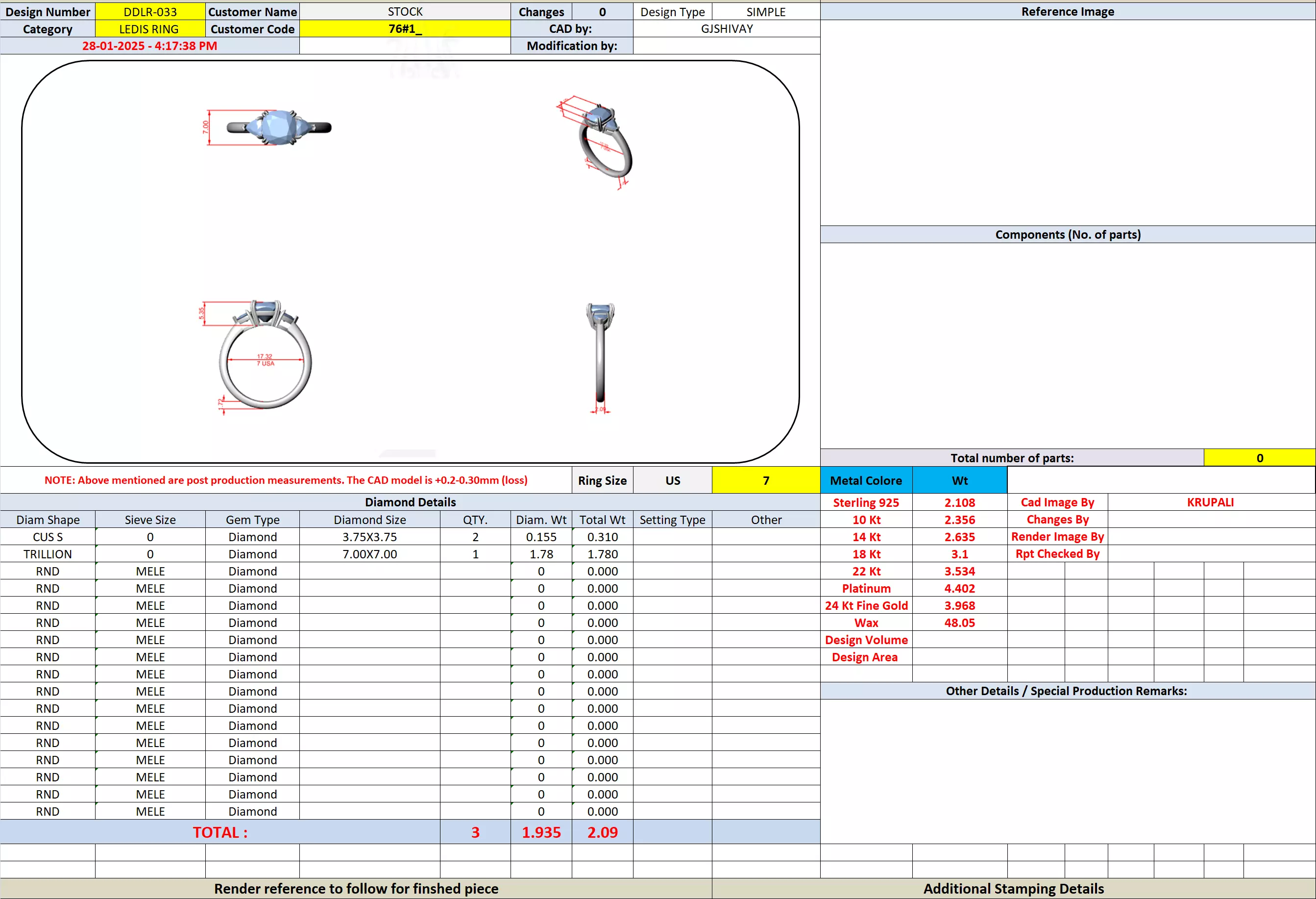
Task: Select the SIMPLE design type cell
Action: (766, 12)
